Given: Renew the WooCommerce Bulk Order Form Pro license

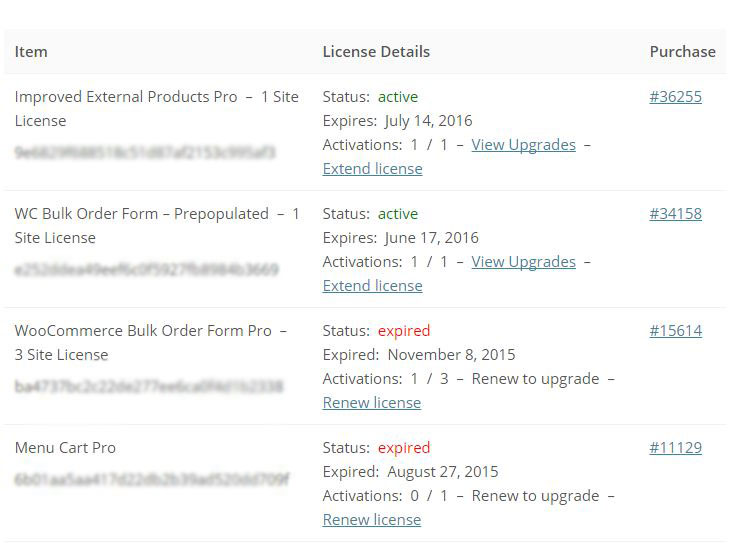Looking at the screenshot, I should (x=371, y=403).
